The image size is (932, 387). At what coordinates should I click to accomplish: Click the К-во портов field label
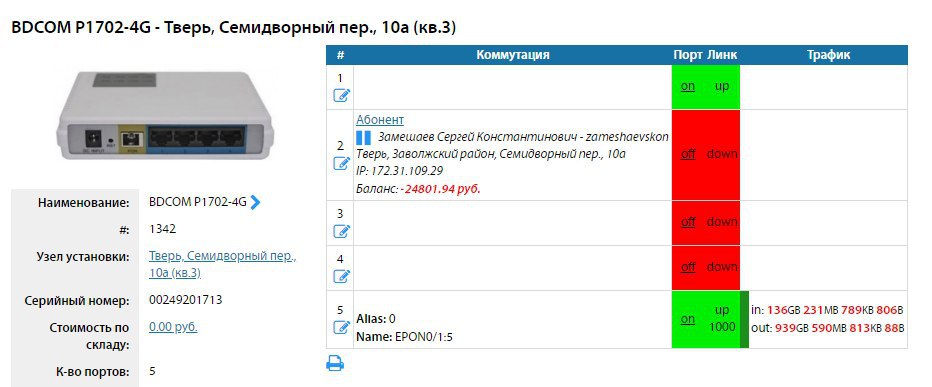pos(93,373)
